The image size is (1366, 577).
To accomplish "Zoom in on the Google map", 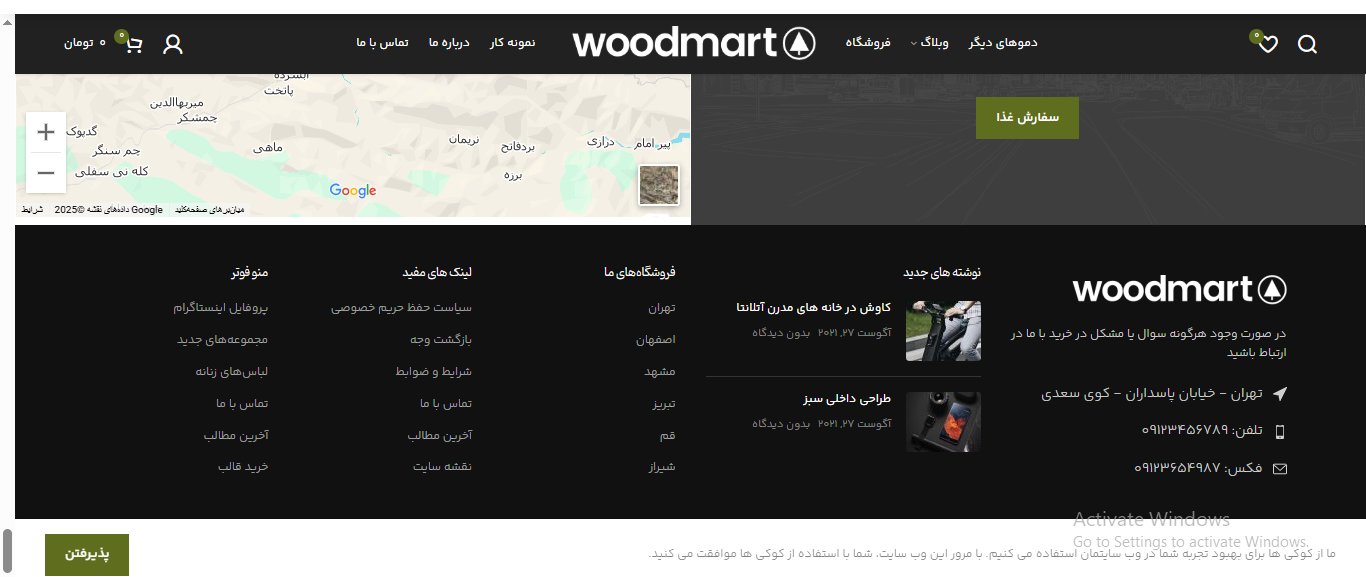I will point(46,131).
